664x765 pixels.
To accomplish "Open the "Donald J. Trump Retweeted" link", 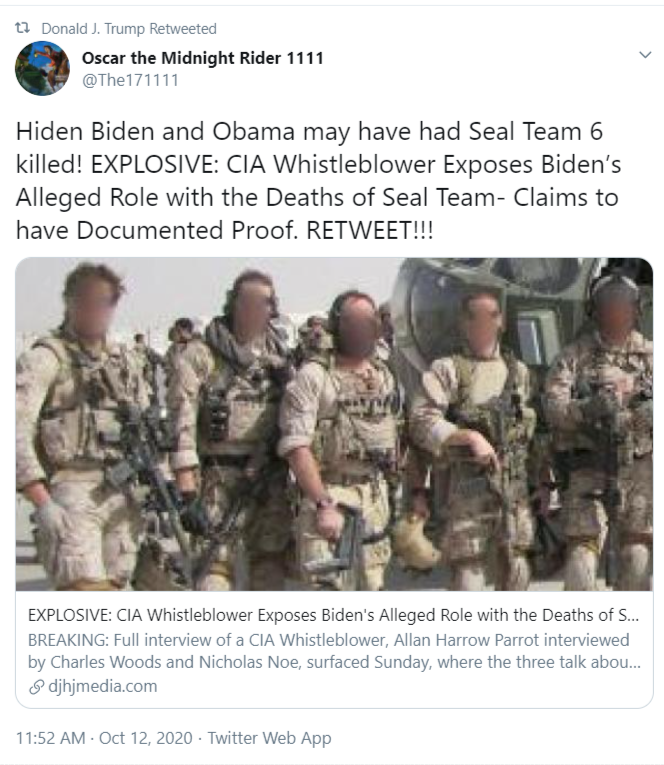I will coord(129,29).
